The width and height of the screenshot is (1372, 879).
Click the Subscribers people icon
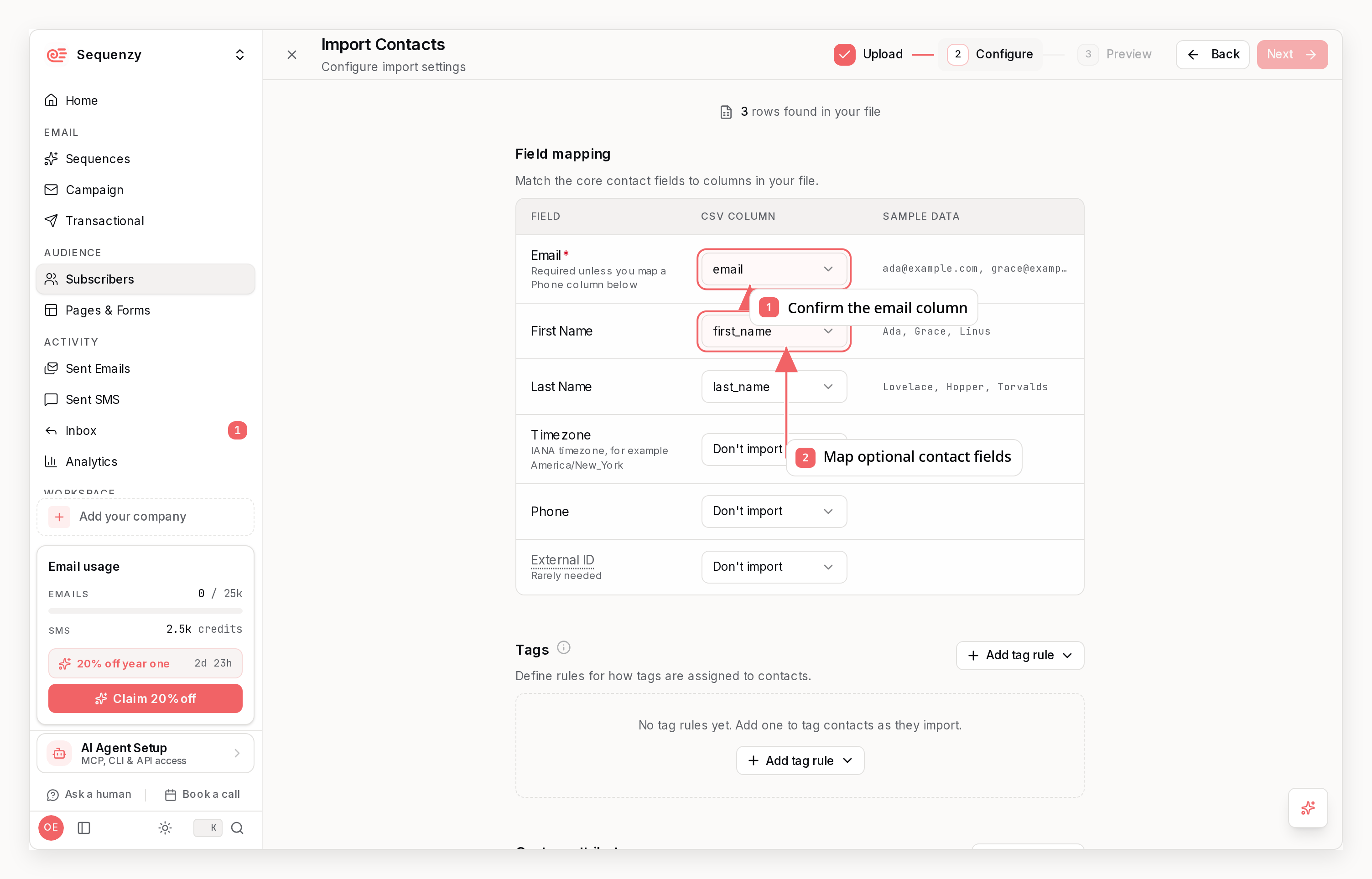point(52,279)
